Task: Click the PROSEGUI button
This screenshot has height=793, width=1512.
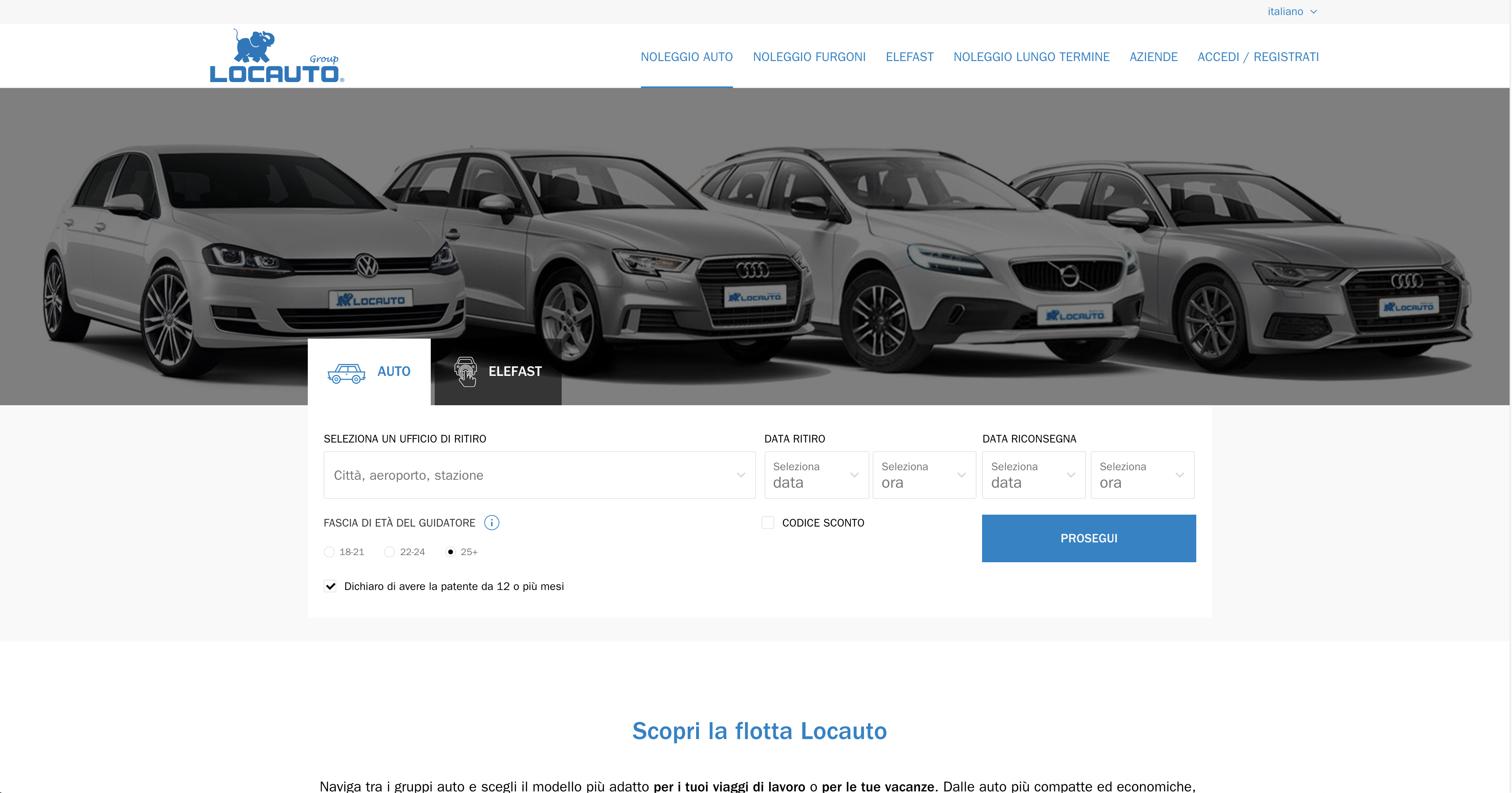Action: coord(1088,538)
